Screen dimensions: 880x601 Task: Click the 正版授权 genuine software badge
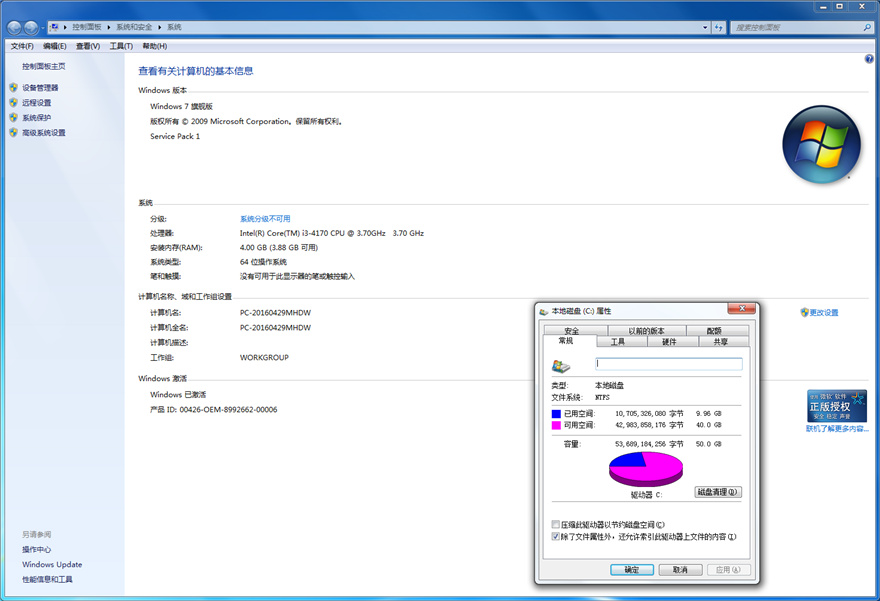point(837,406)
